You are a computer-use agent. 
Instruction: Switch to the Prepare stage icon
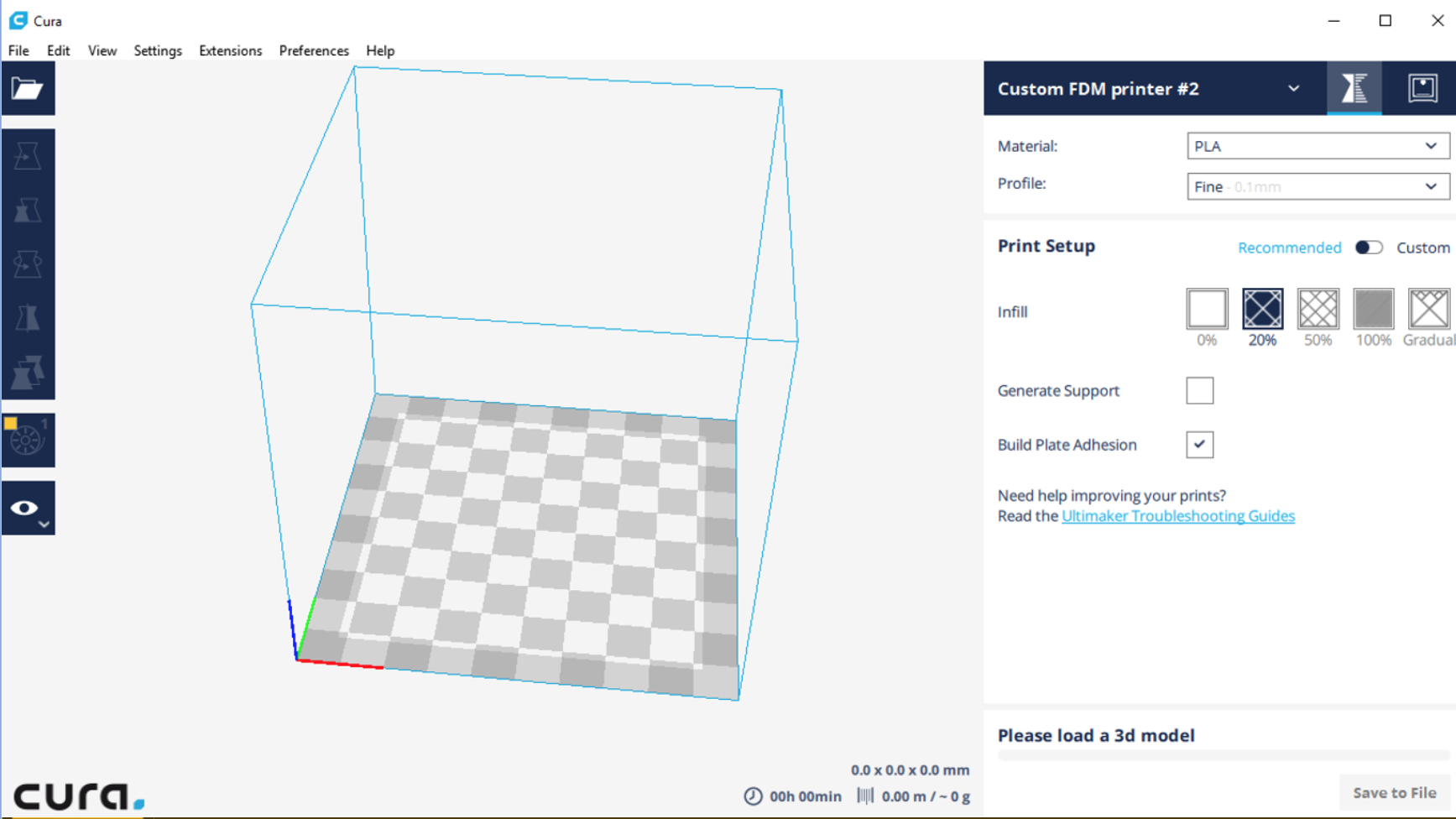click(x=1354, y=88)
